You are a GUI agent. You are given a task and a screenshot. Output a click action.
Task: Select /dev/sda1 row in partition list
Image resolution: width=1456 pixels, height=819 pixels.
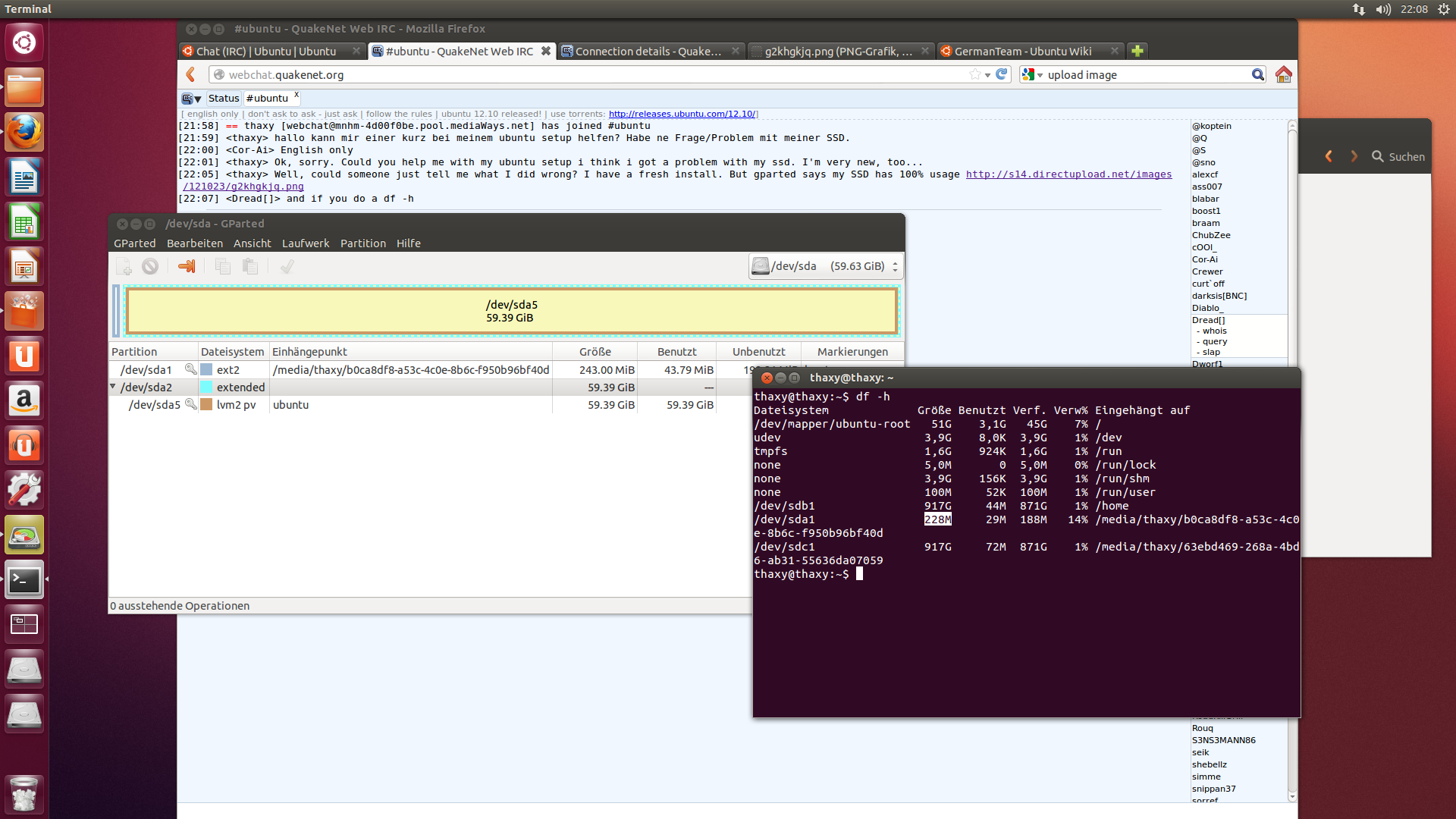(x=507, y=369)
